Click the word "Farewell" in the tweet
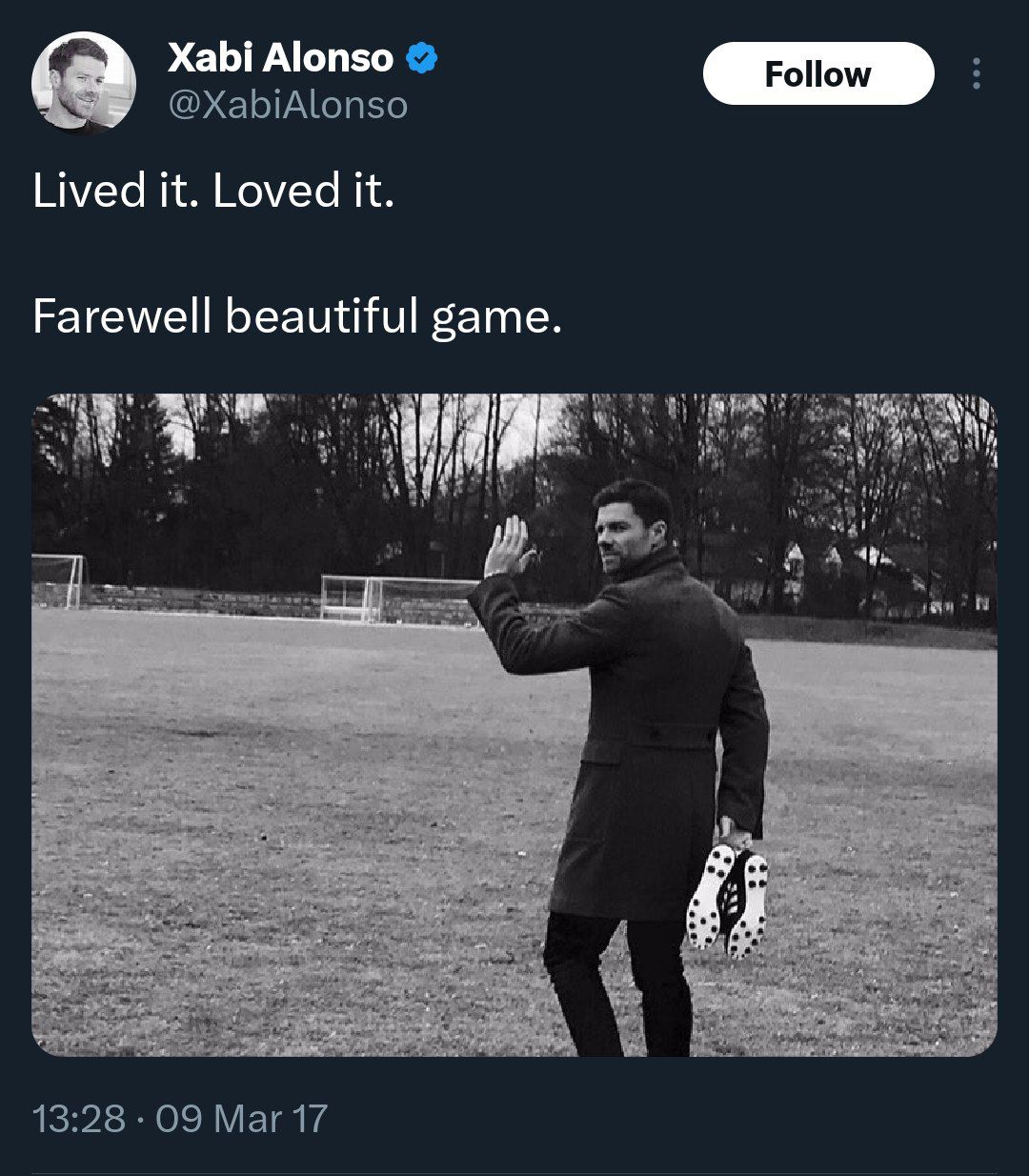Image resolution: width=1029 pixels, height=1176 pixels. tap(121, 316)
